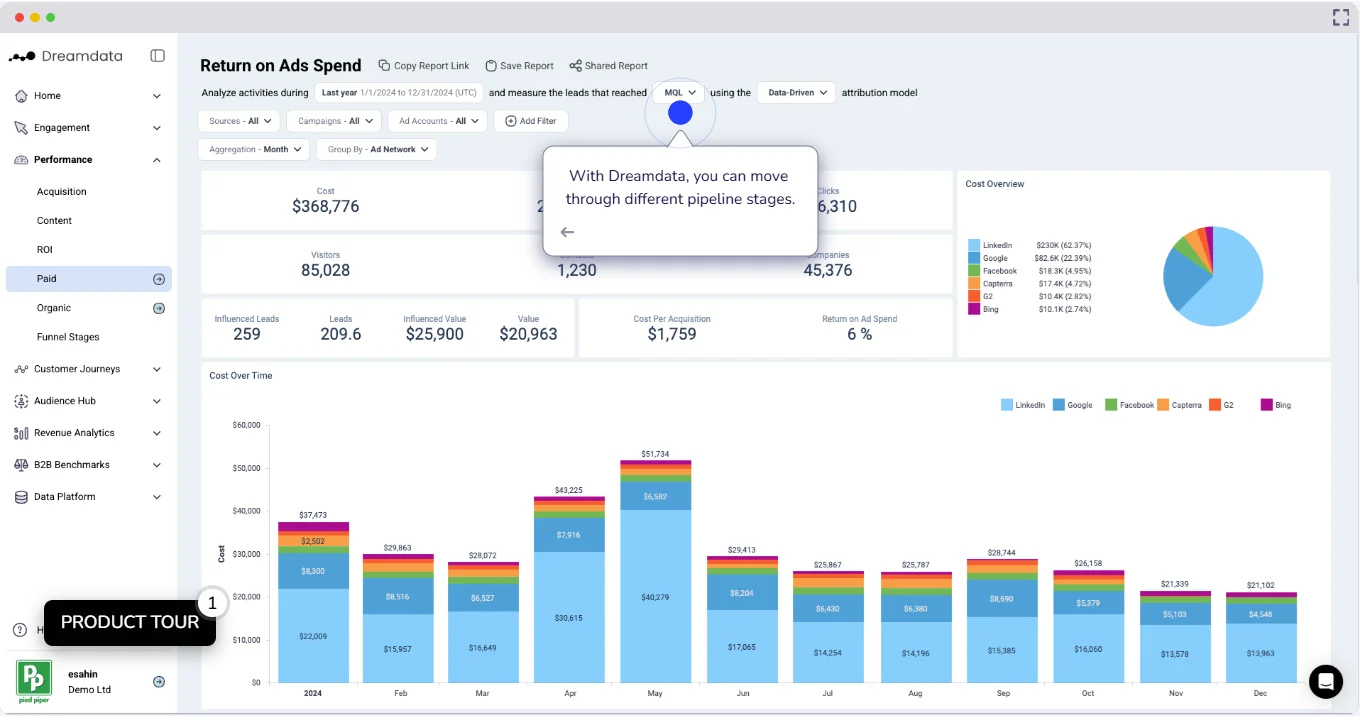Open the chat bubble in bottom corner

1326,681
